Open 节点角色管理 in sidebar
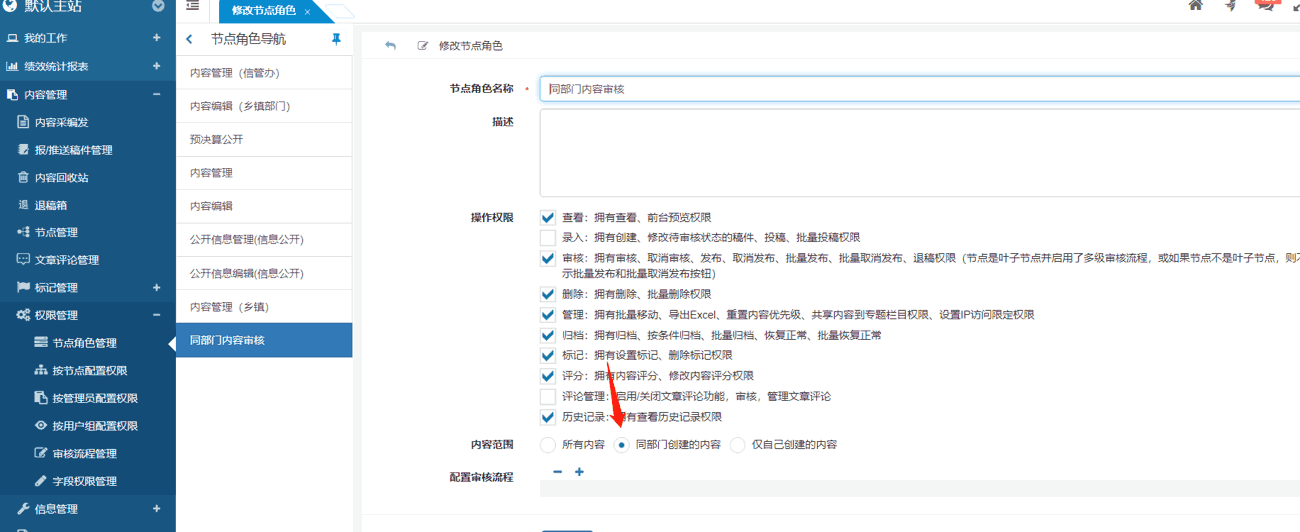The image size is (1300, 532). (x=84, y=343)
